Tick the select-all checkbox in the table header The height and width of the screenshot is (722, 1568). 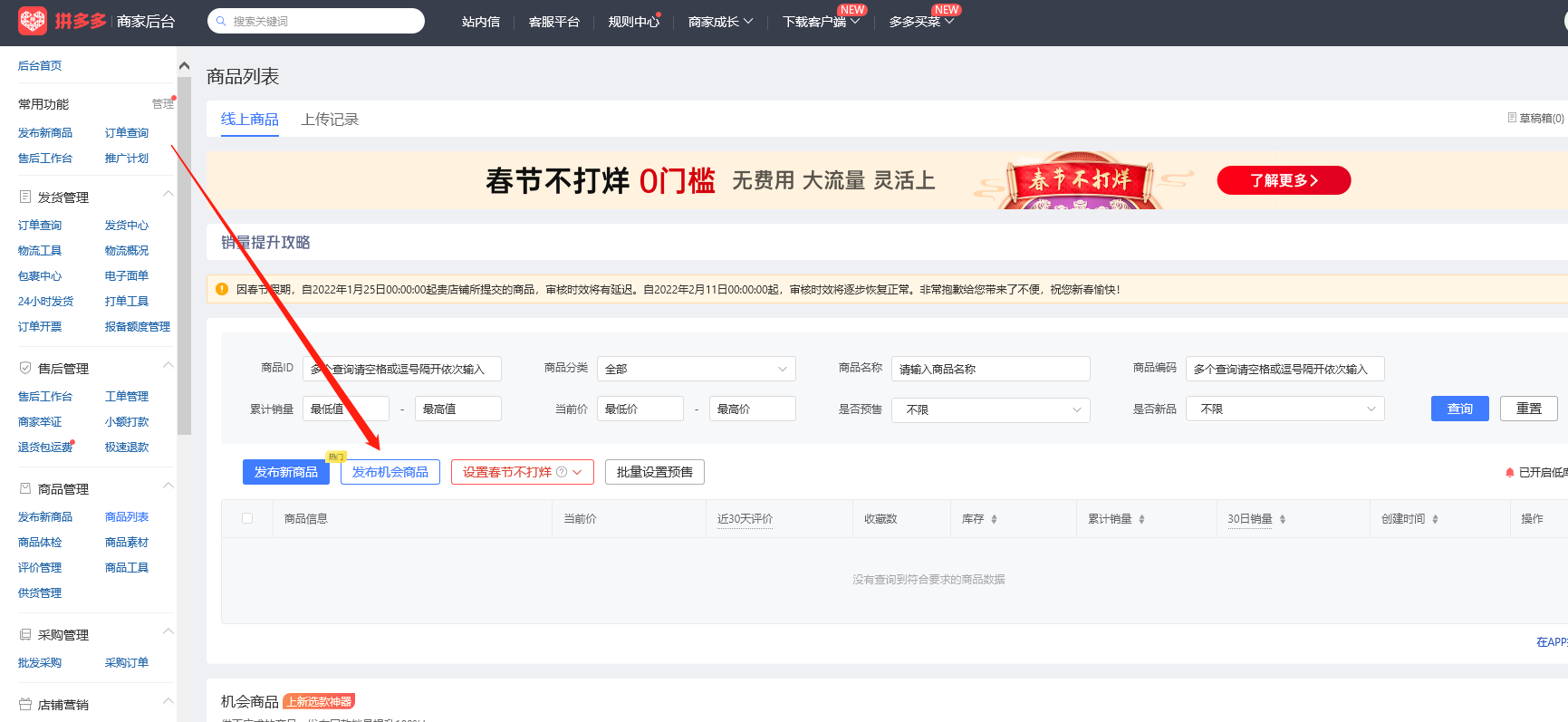click(x=247, y=518)
